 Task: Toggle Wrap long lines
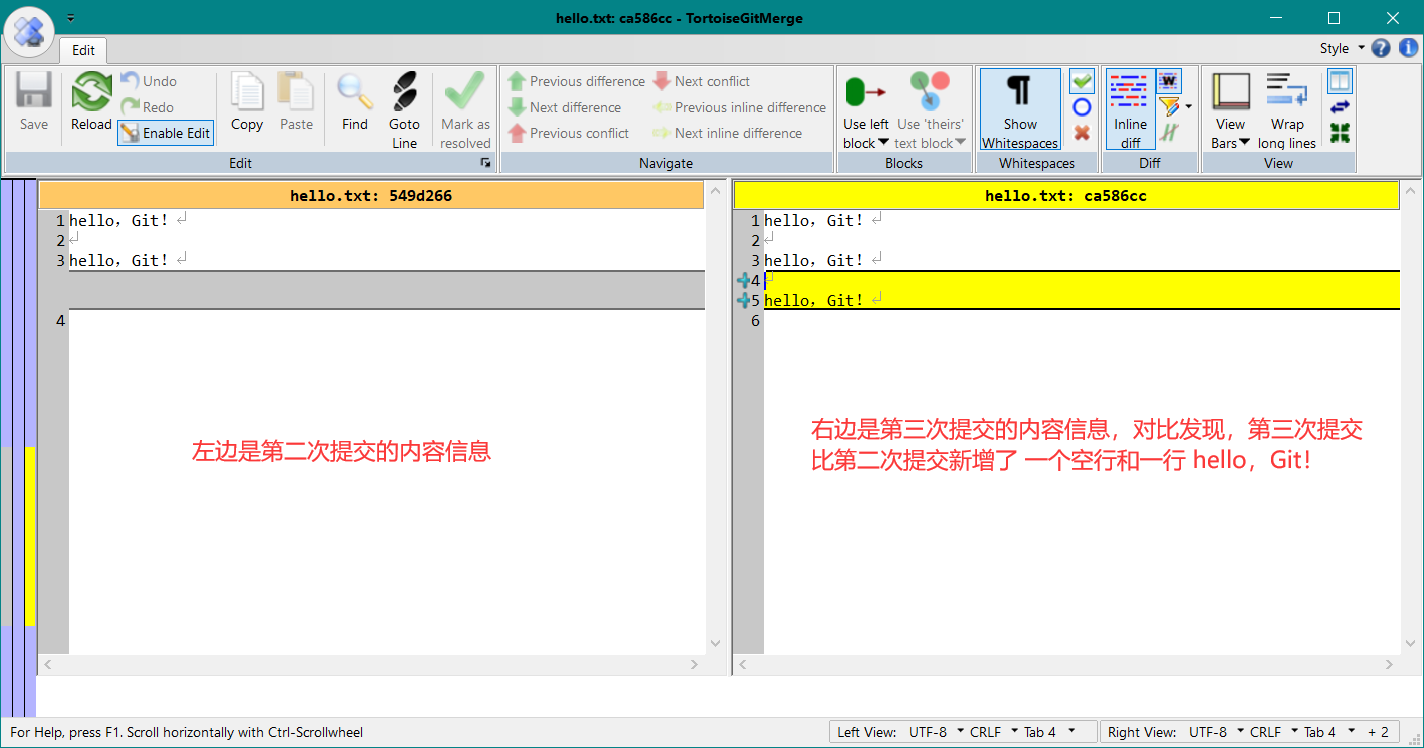pos(1287,110)
